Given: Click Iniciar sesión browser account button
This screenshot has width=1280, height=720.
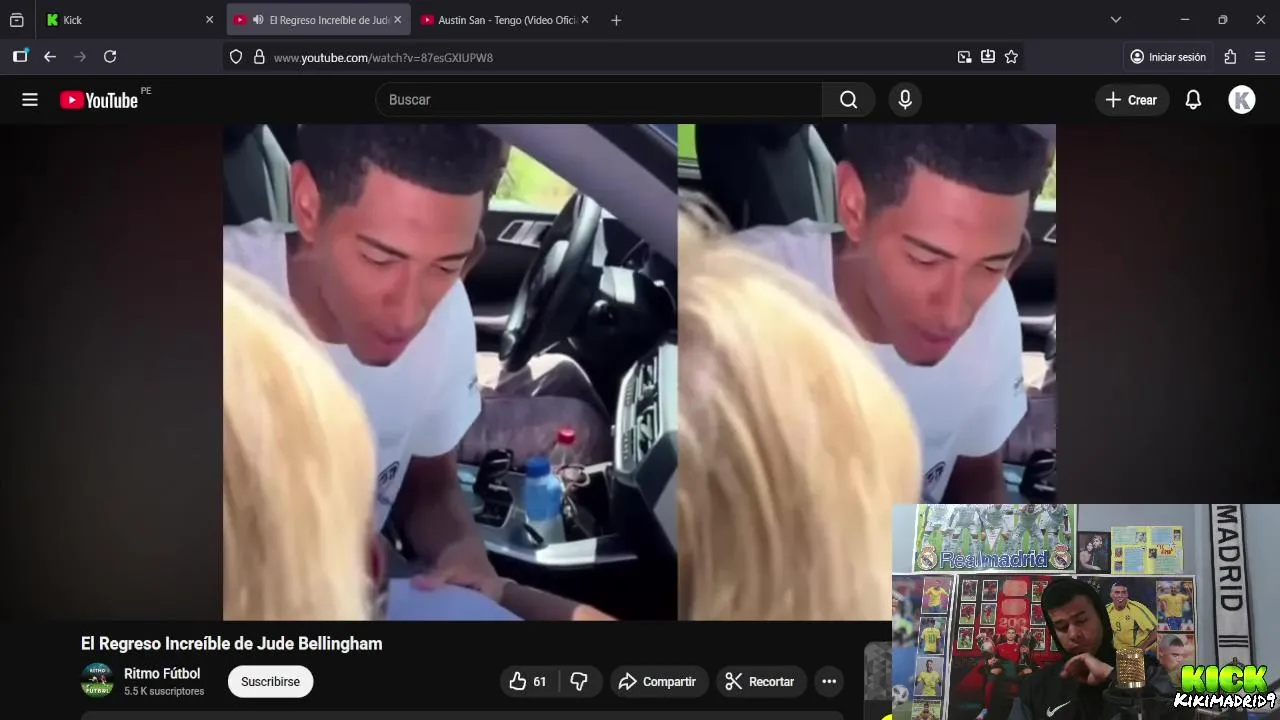Looking at the screenshot, I should point(1168,57).
